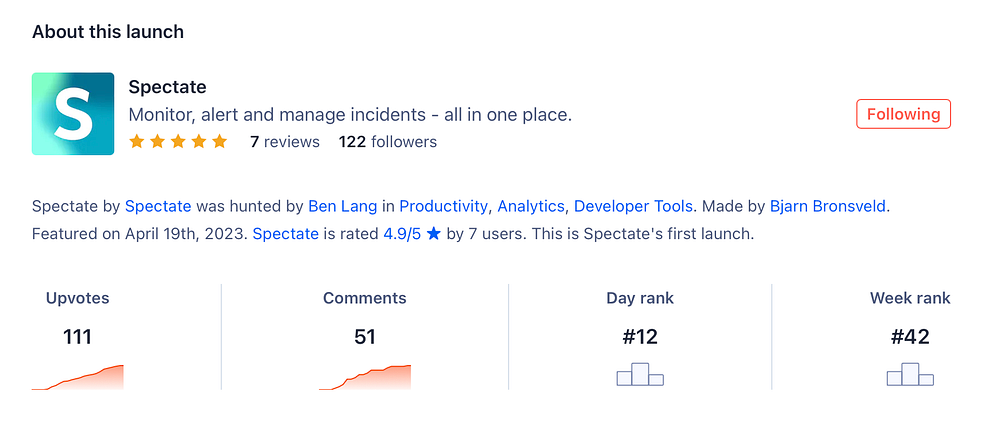Open Bjarn Bronsveld's maker profile
Viewport: 1000px width, 422px height.
(x=827, y=207)
